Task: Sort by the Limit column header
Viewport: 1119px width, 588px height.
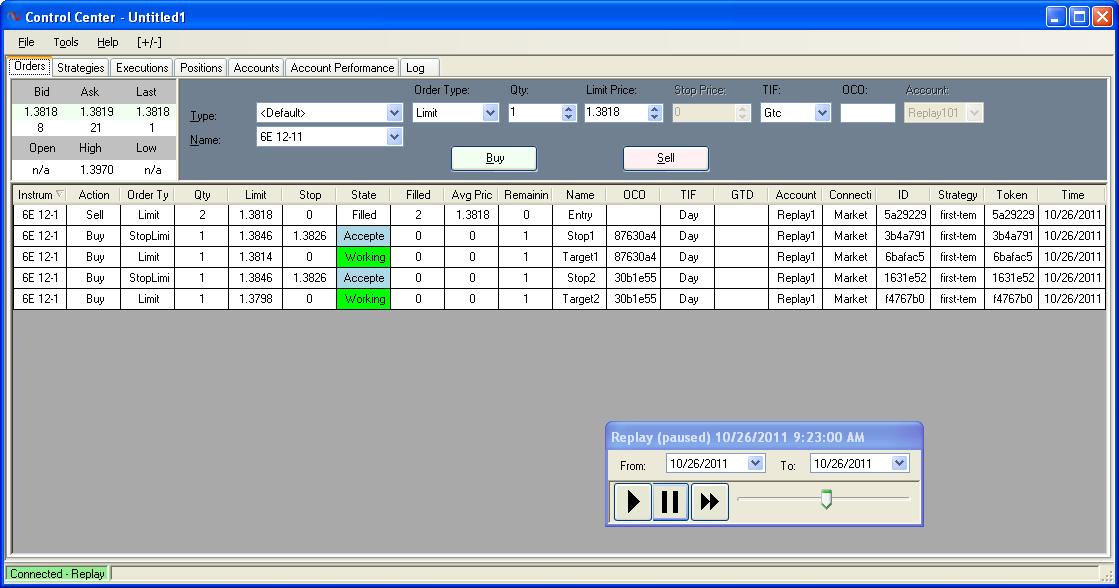Action: (255, 195)
